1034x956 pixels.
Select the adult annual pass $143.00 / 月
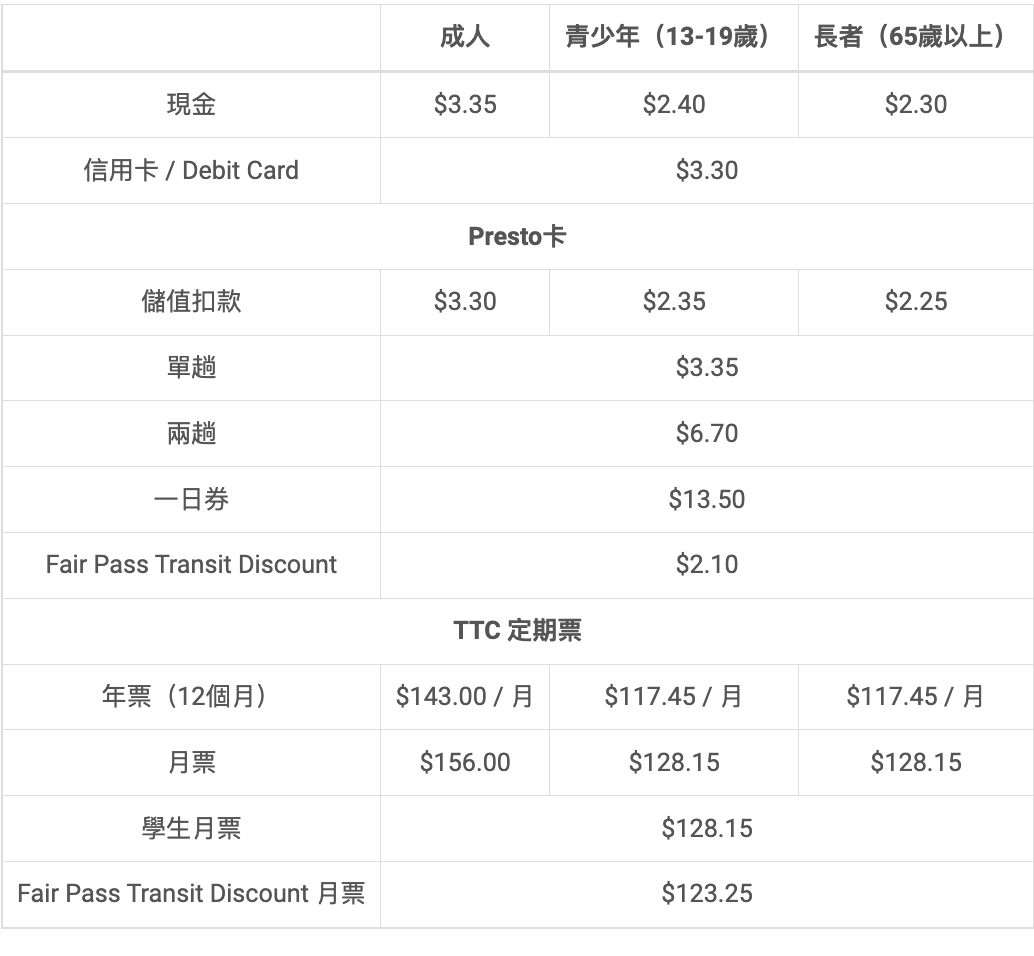pos(465,696)
